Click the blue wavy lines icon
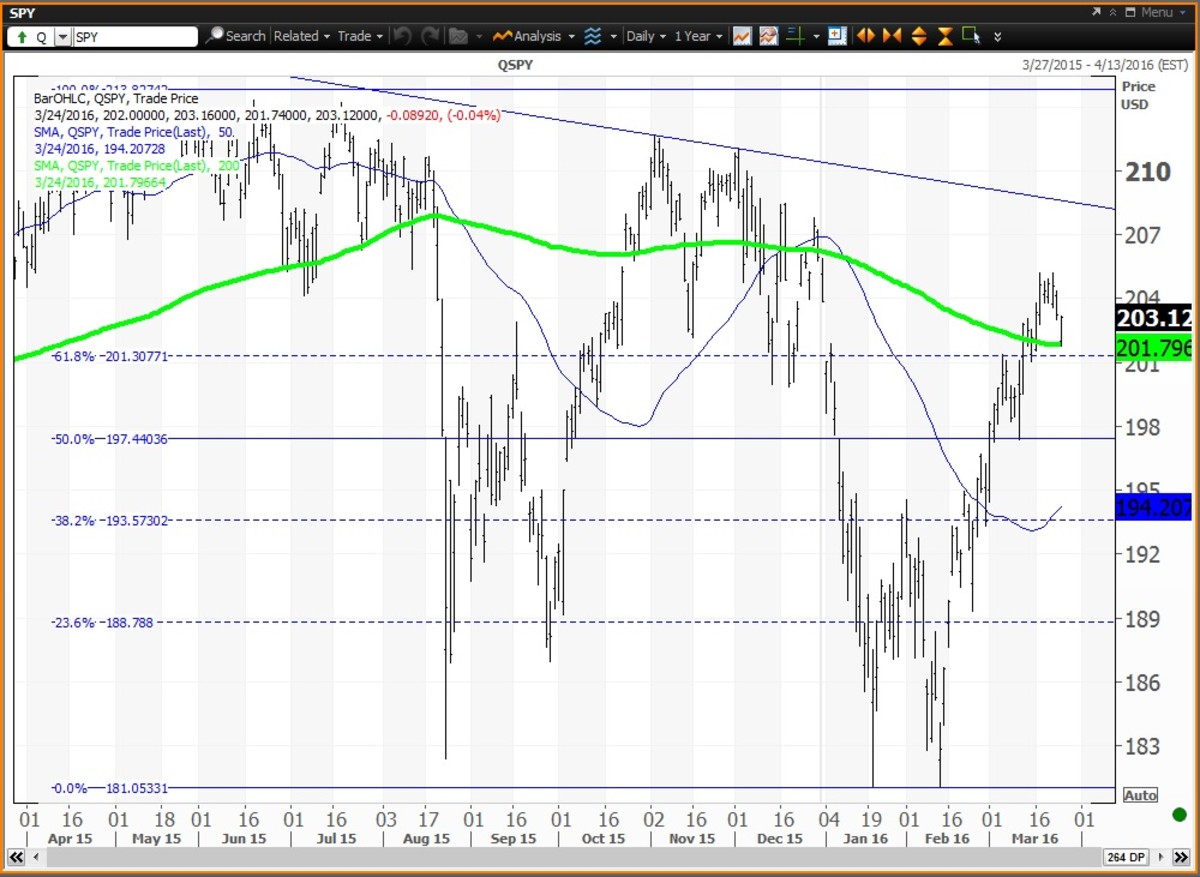This screenshot has height=877, width=1200. (593, 36)
